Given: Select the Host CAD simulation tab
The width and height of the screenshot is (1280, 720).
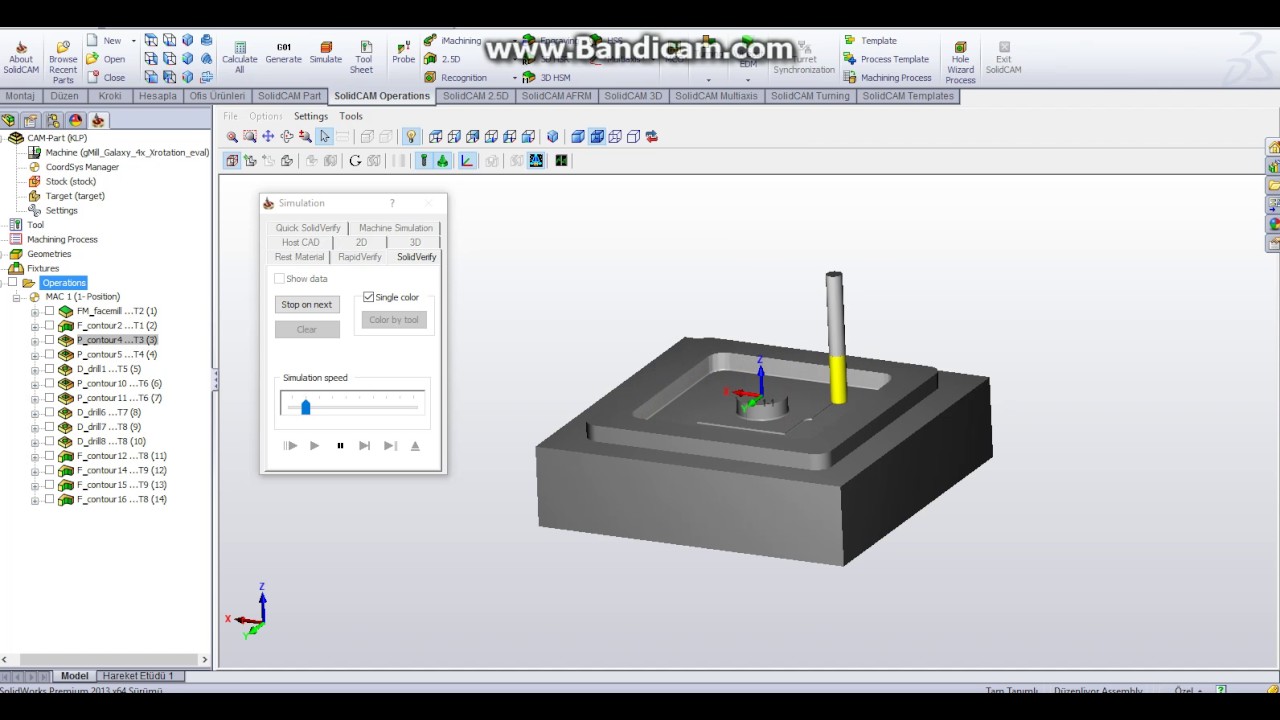Looking at the screenshot, I should 300,242.
